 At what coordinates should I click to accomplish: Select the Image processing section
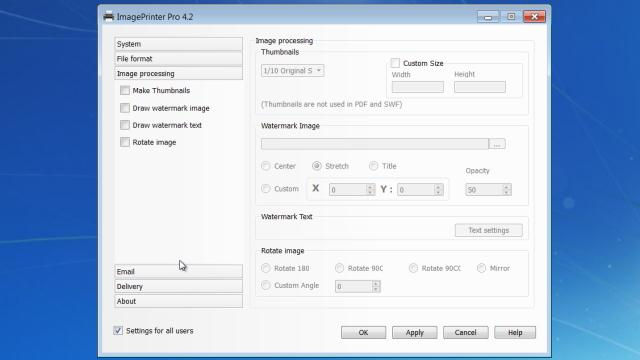click(178, 73)
